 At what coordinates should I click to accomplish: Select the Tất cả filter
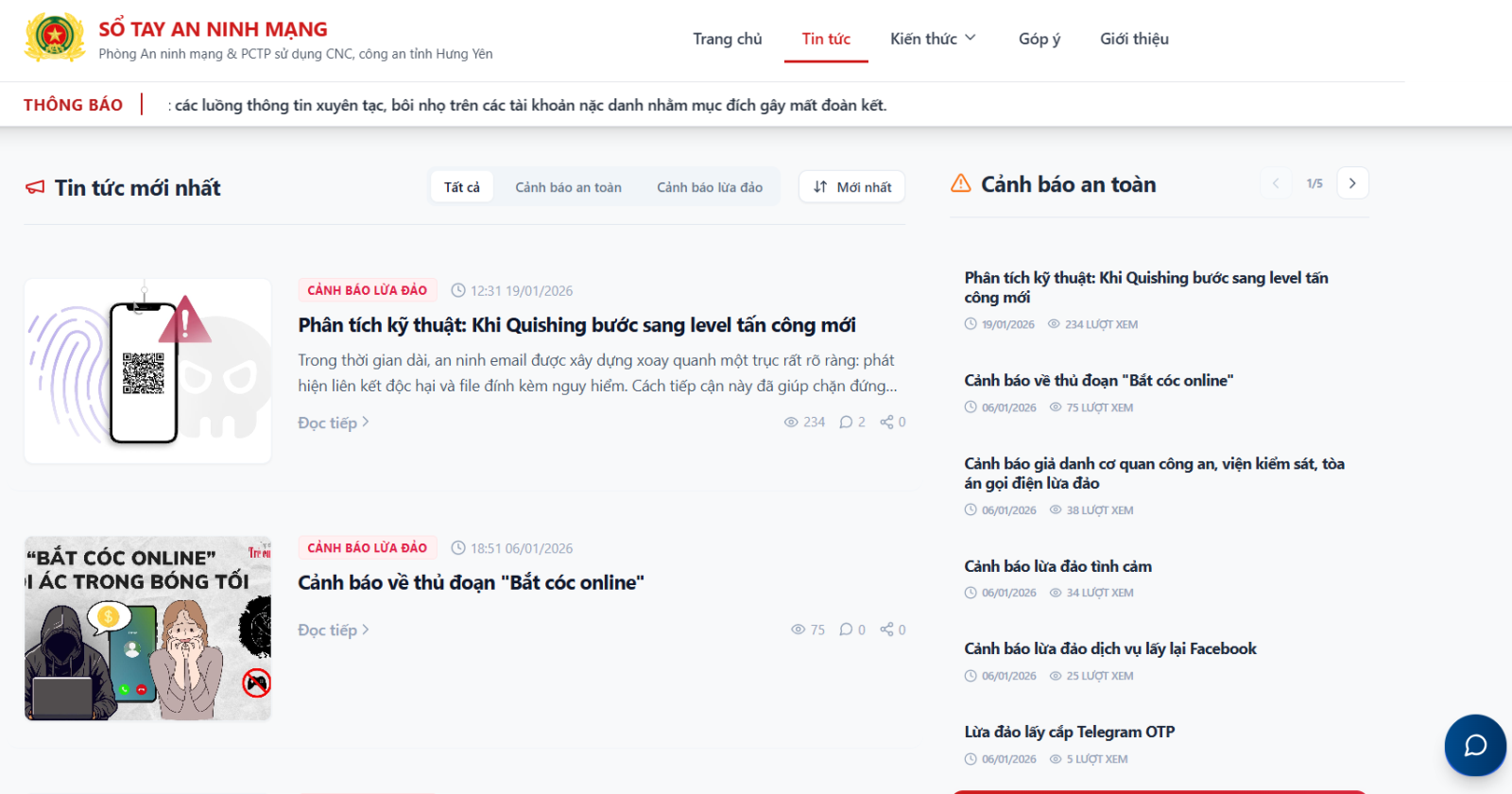coord(462,187)
